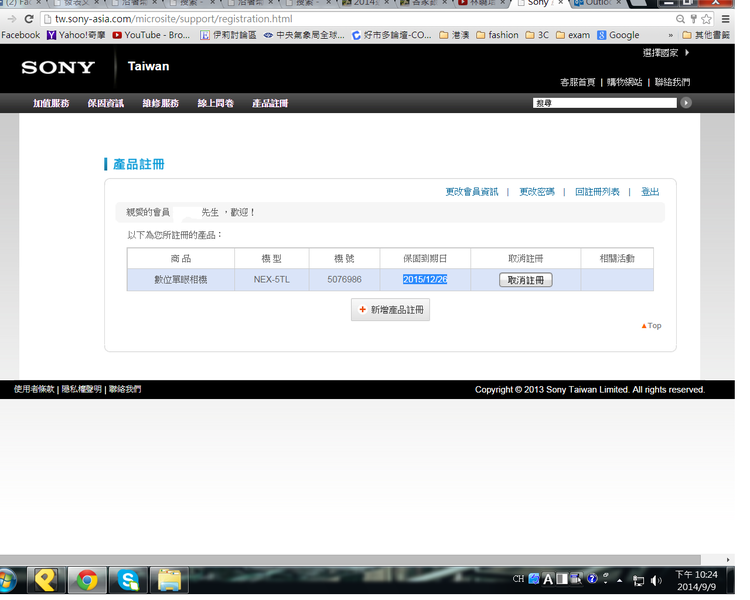Open the 中央氣象局全球 bookmark
The height and width of the screenshot is (600, 750).
pyautogui.click(x=304, y=35)
